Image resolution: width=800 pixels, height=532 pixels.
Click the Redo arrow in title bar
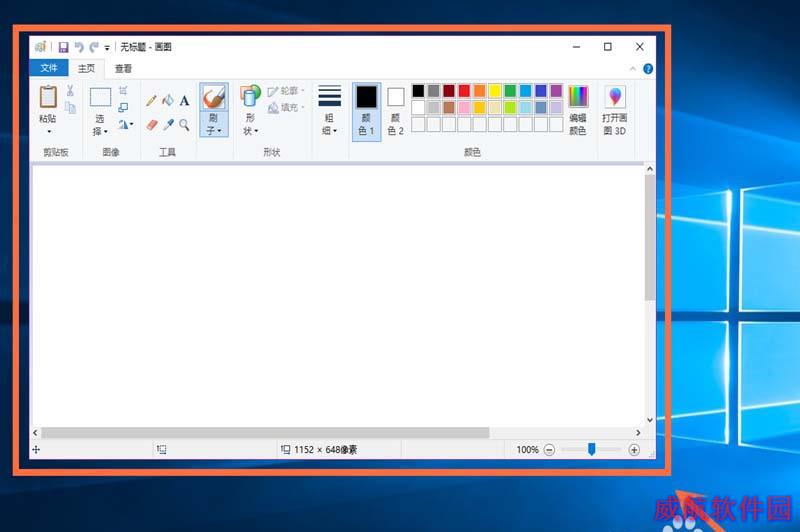(x=94, y=47)
